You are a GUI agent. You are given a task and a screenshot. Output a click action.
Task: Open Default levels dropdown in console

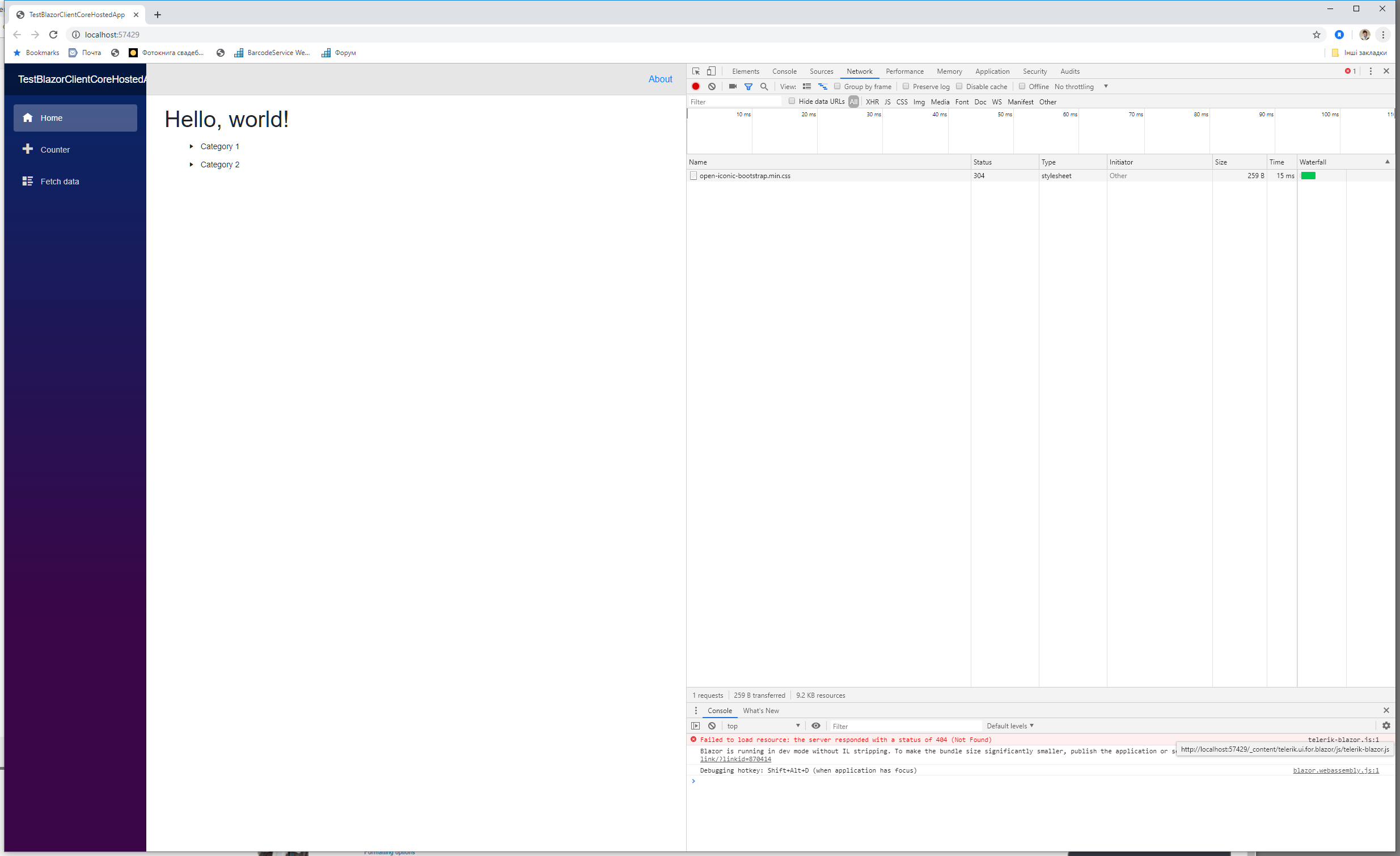1010,726
